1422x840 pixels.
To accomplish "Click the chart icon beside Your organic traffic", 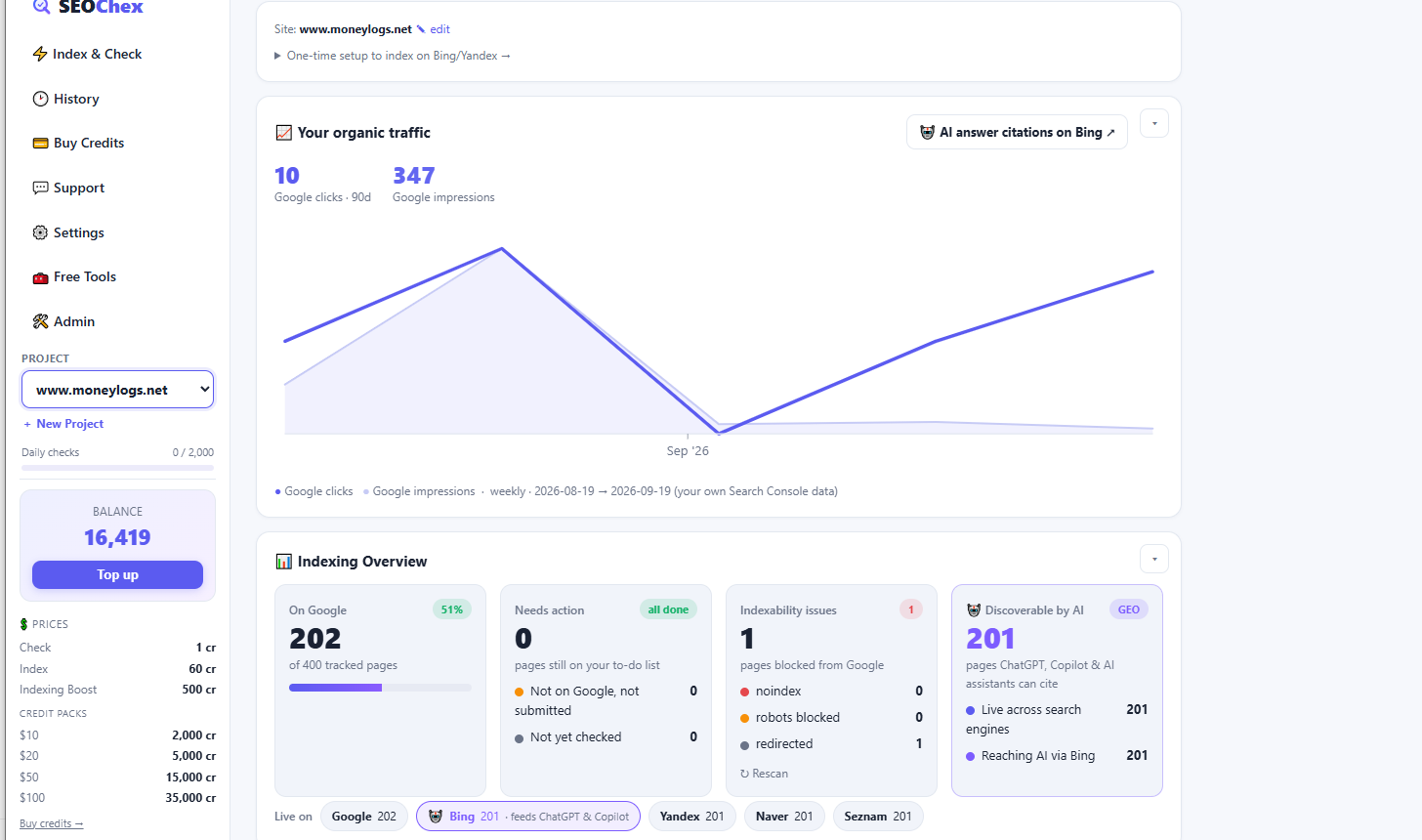I will tap(284, 133).
